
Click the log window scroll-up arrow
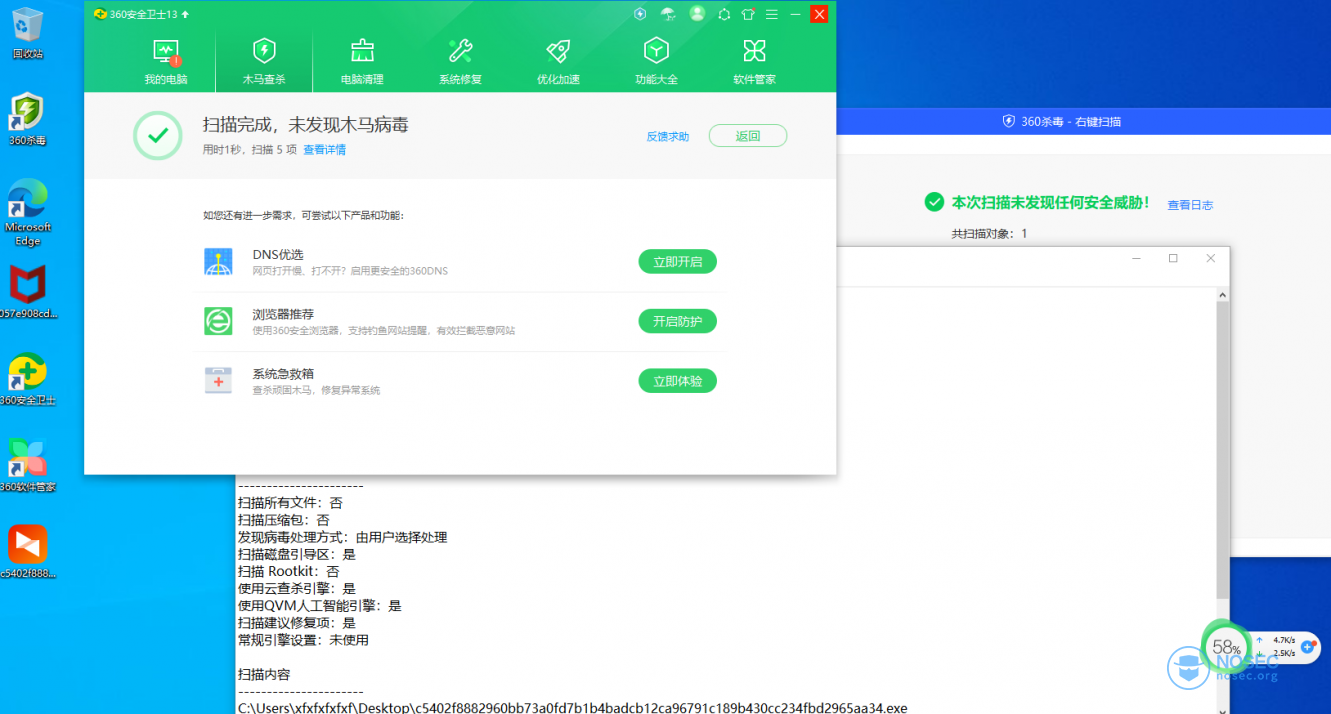coord(1222,295)
